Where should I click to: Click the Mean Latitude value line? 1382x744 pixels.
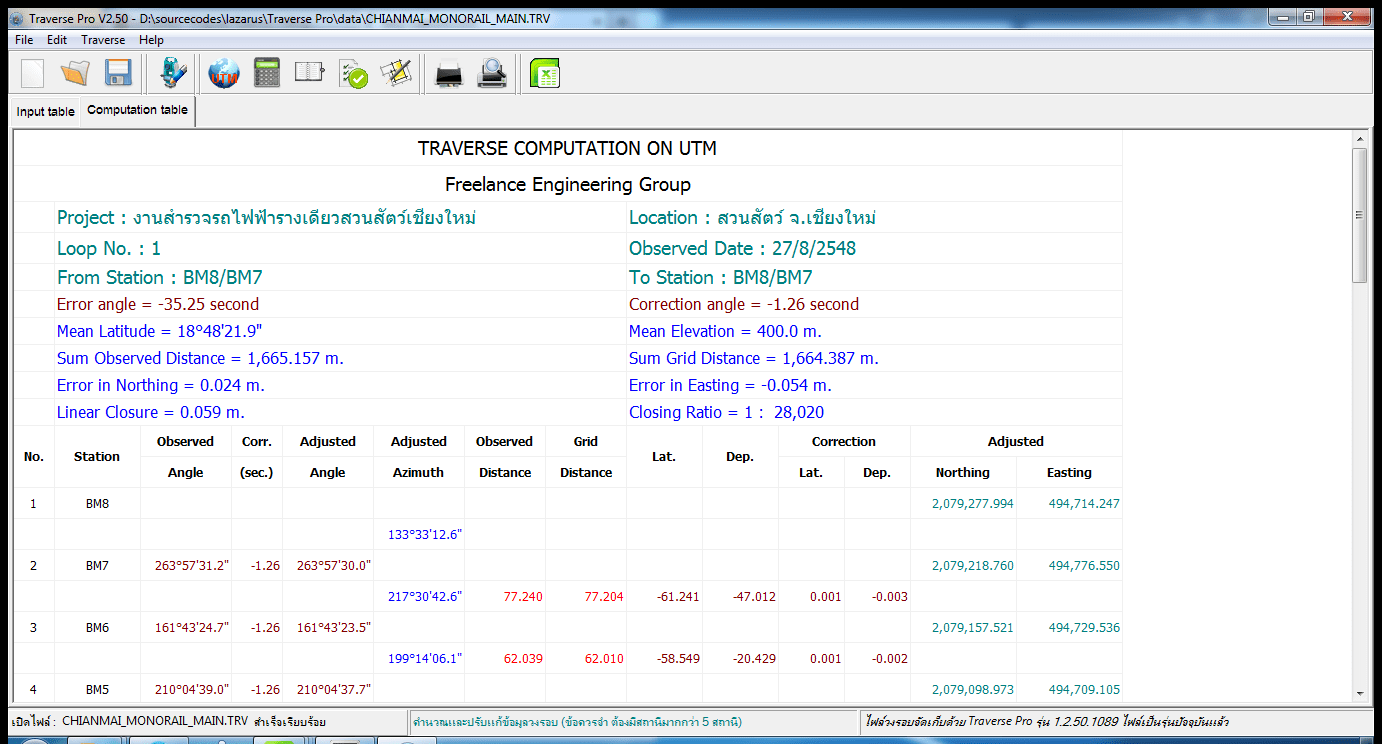[158, 331]
